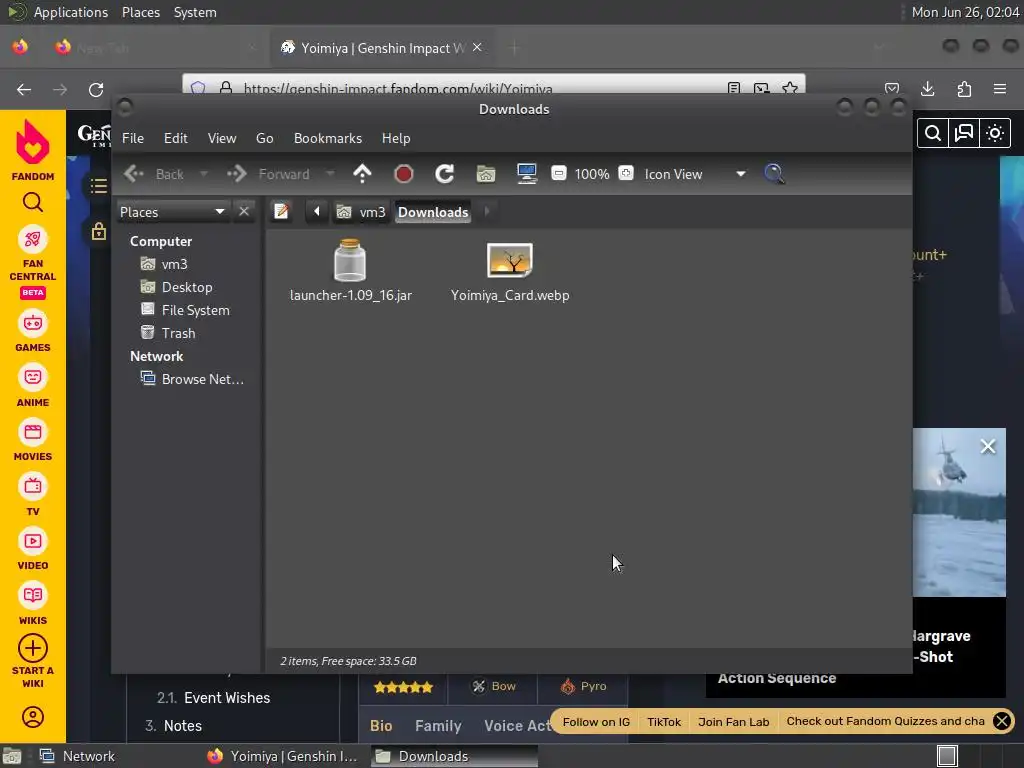Open Movies in the Fandom sidebar
The height and width of the screenshot is (768, 1024).
point(33,441)
